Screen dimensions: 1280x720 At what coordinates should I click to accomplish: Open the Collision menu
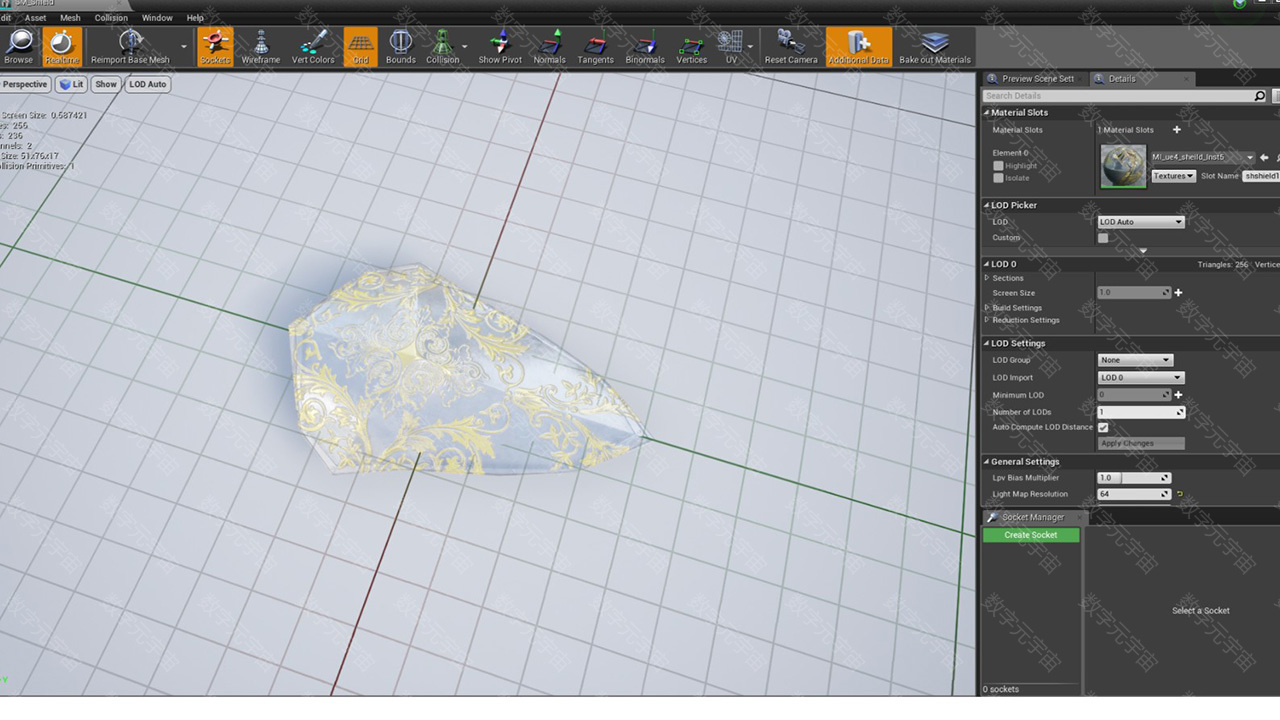pos(111,18)
